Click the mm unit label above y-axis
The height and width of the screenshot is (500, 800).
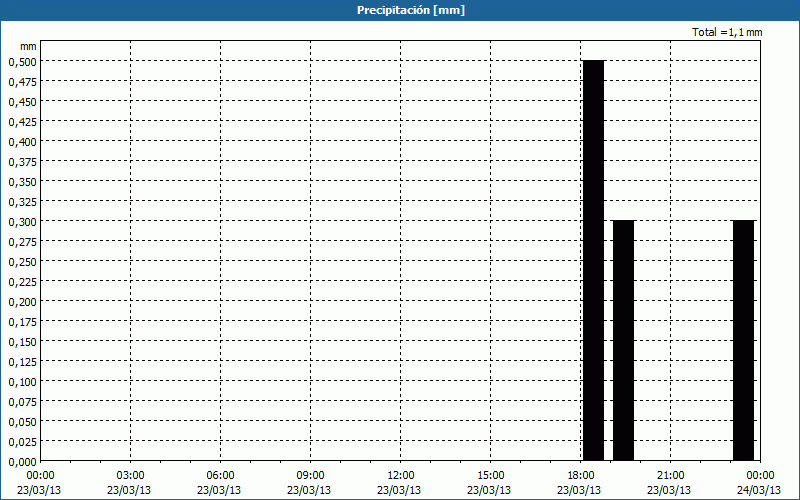(28, 46)
